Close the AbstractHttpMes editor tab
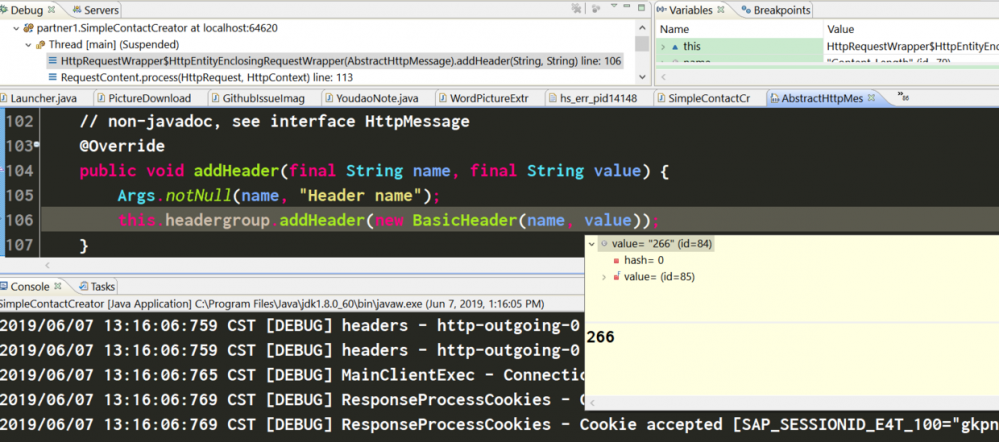The width and height of the screenshot is (999, 442). coord(871,98)
